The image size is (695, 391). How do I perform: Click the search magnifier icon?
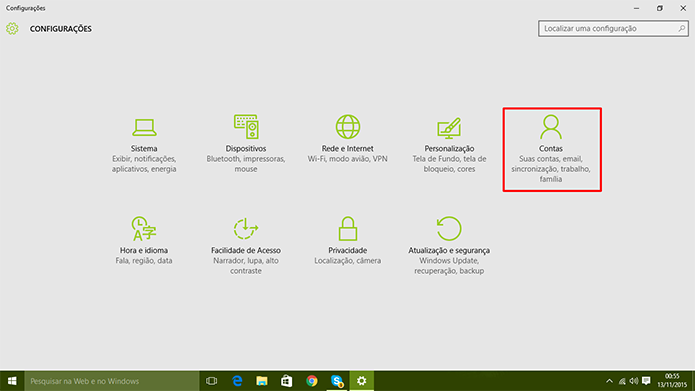tap(682, 28)
